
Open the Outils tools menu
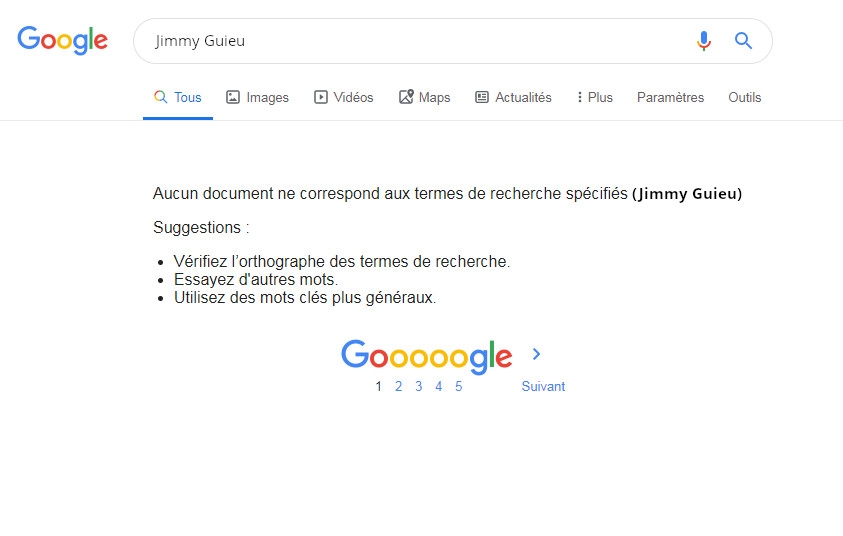[x=744, y=98]
